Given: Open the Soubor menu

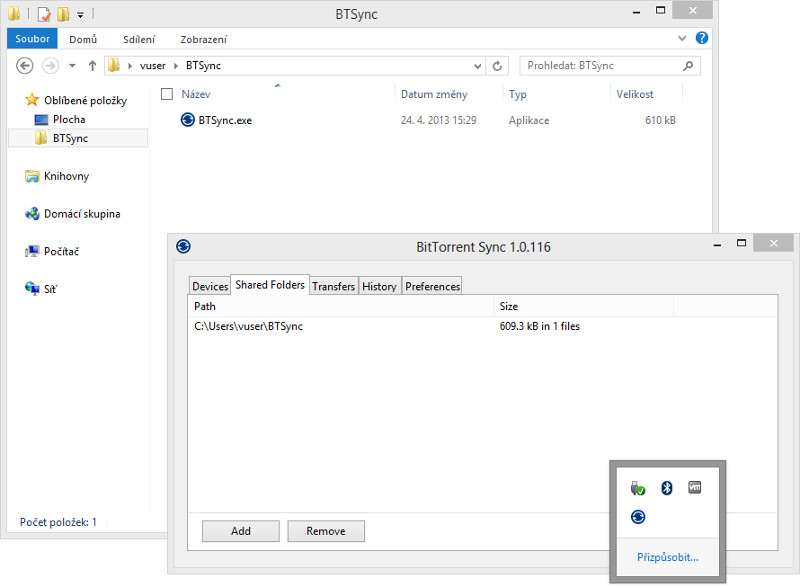Looking at the screenshot, I should pos(32,38).
